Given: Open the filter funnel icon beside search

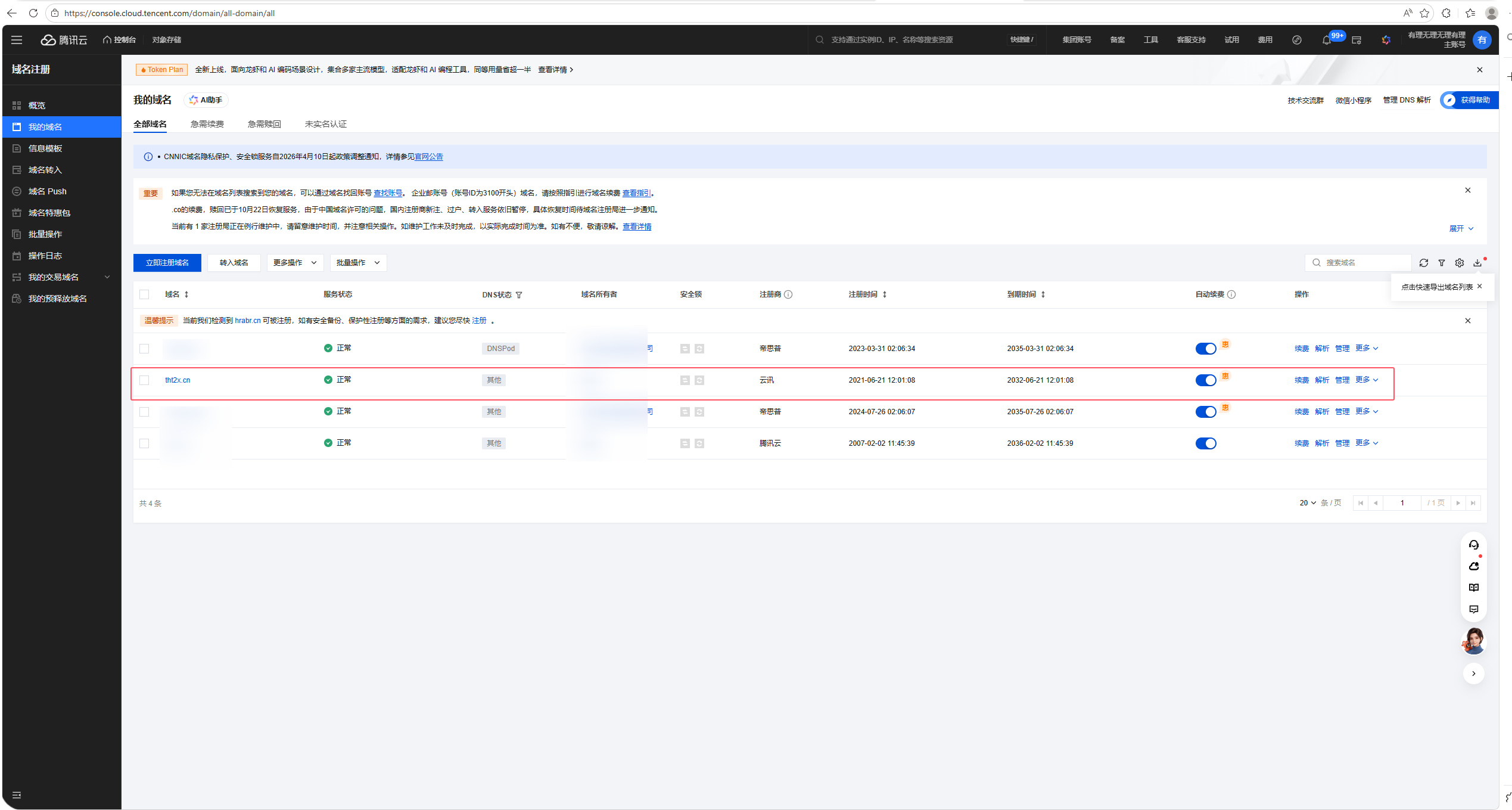Looking at the screenshot, I should (1442, 263).
